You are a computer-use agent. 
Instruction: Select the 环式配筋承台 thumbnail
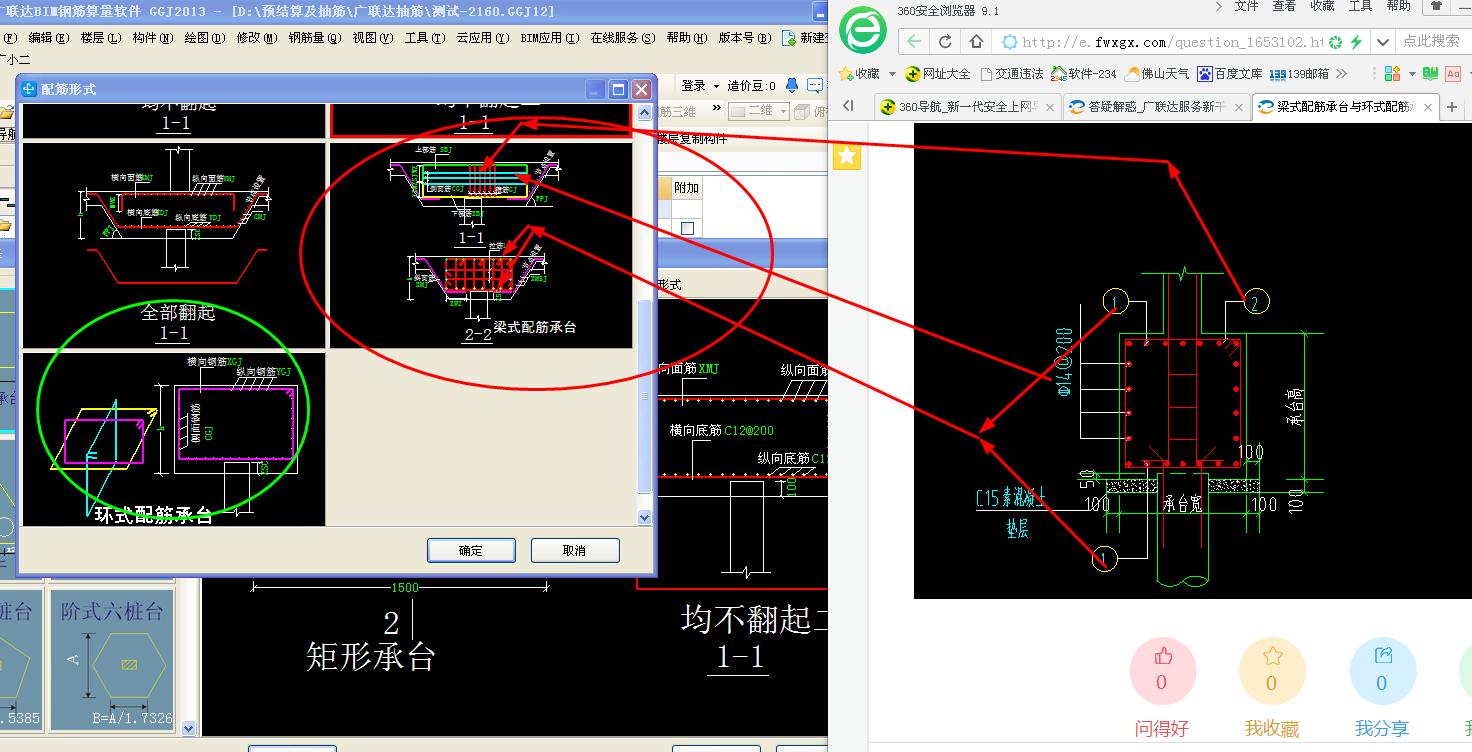[x=174, y=438]
